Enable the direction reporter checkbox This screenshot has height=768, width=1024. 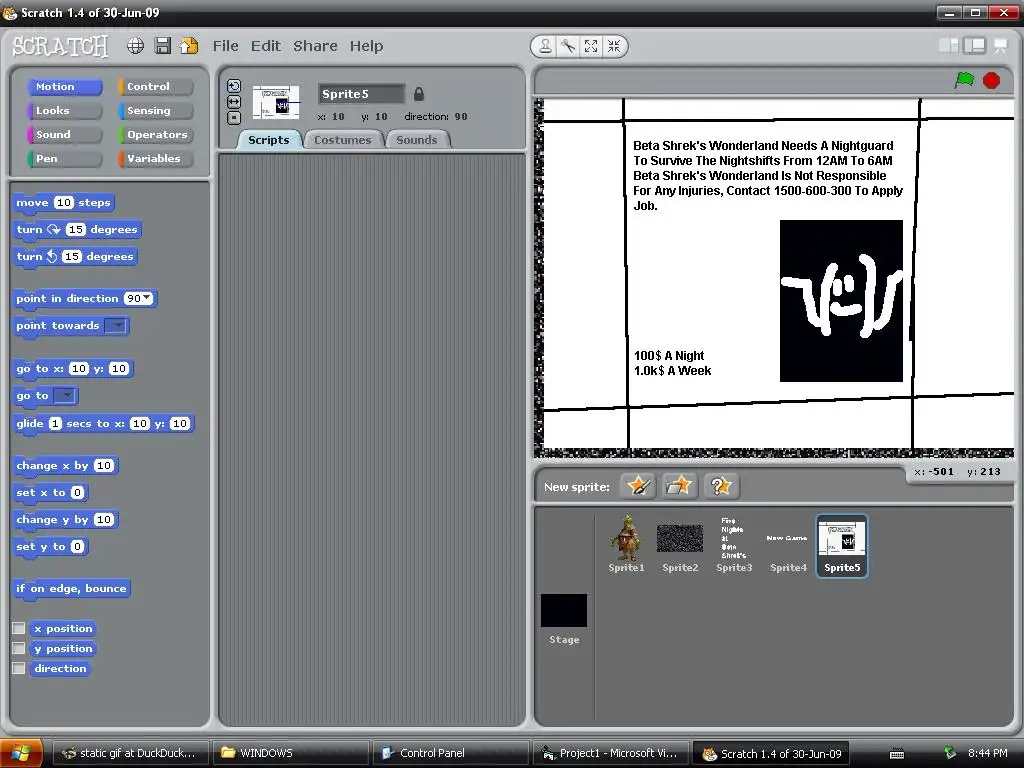click(19, 668)
